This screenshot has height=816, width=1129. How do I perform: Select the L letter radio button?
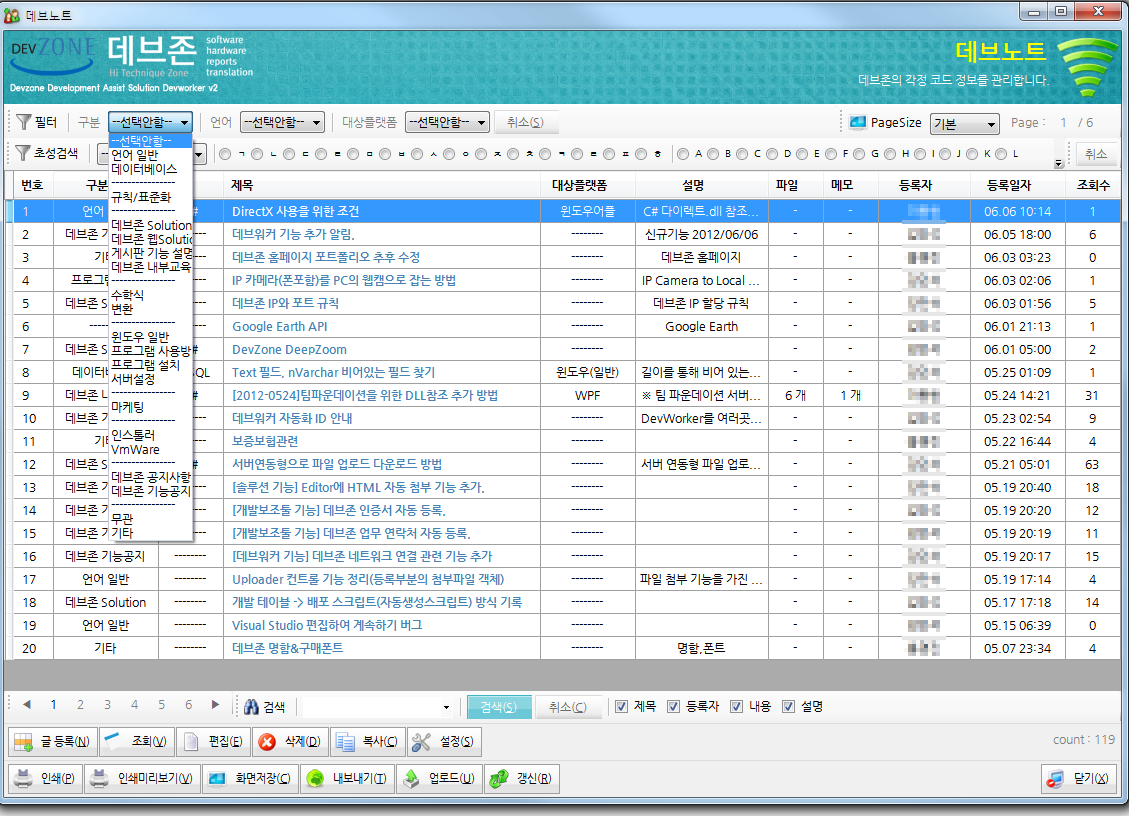coord(1001,153)
